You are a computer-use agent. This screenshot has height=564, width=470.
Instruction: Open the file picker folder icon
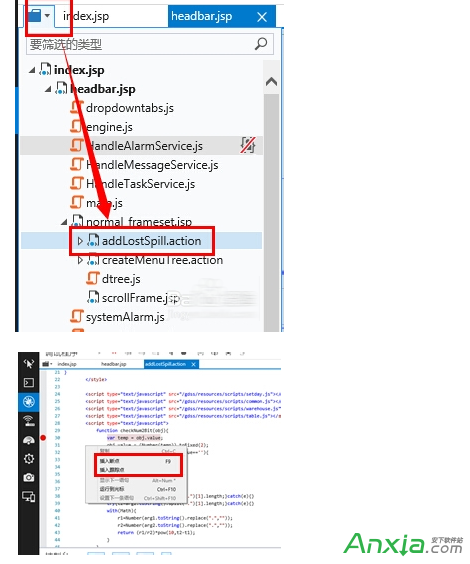click(35, 16)
